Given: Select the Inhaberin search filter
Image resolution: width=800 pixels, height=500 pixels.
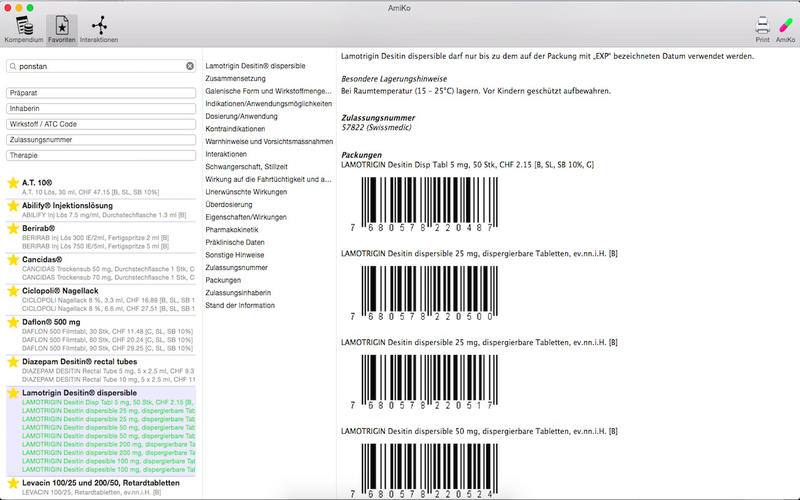Looking at the screenshot, I should click(101, 109).
